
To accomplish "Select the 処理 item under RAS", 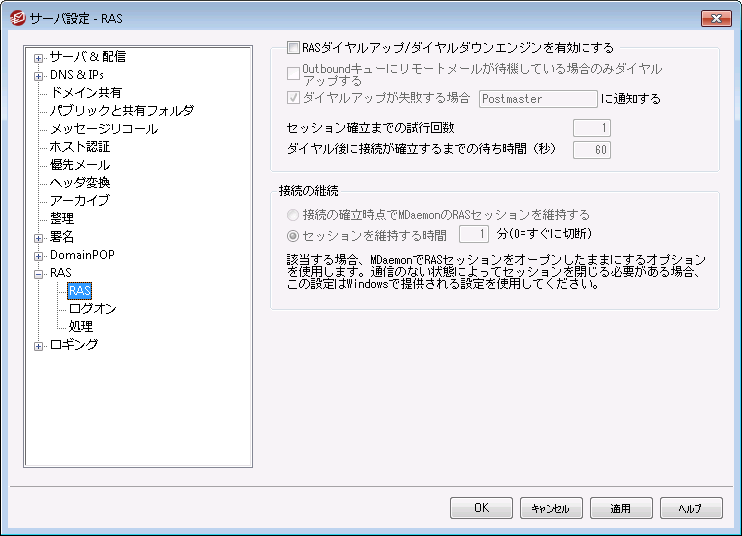I will click(x=80, y=327).
